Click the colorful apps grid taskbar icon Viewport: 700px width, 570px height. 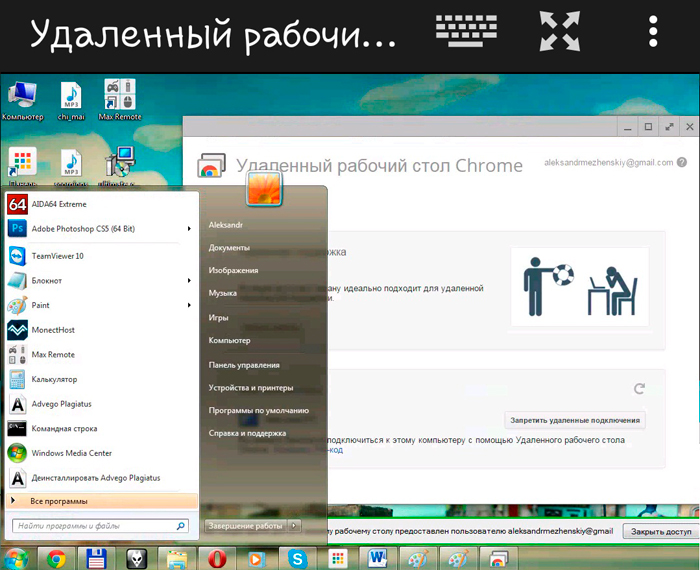pyautogui.click(x=338, y=558)
